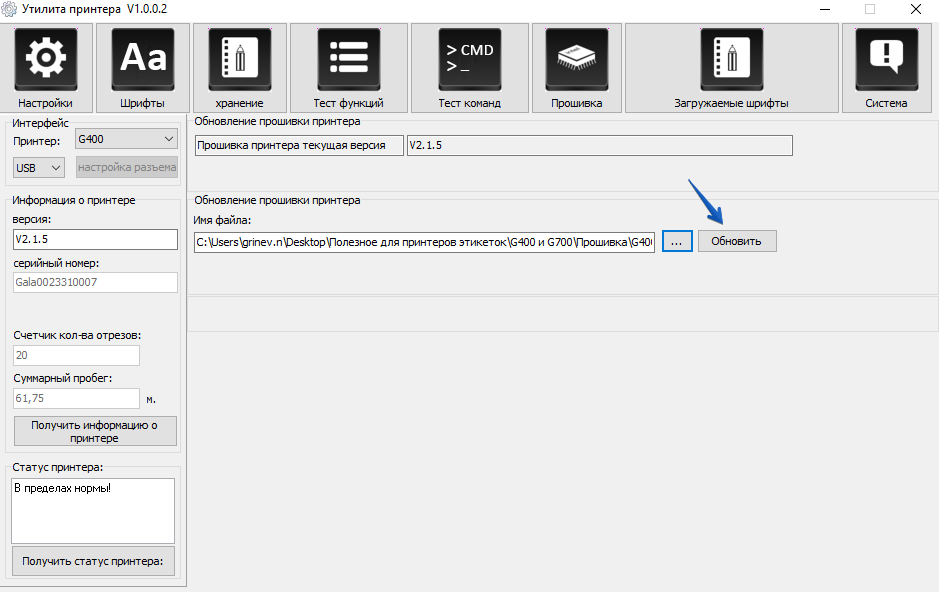This screenshot has width=939, height=592.
Task: Open the Тест команд CMD icon
Action: coord(469,60)
